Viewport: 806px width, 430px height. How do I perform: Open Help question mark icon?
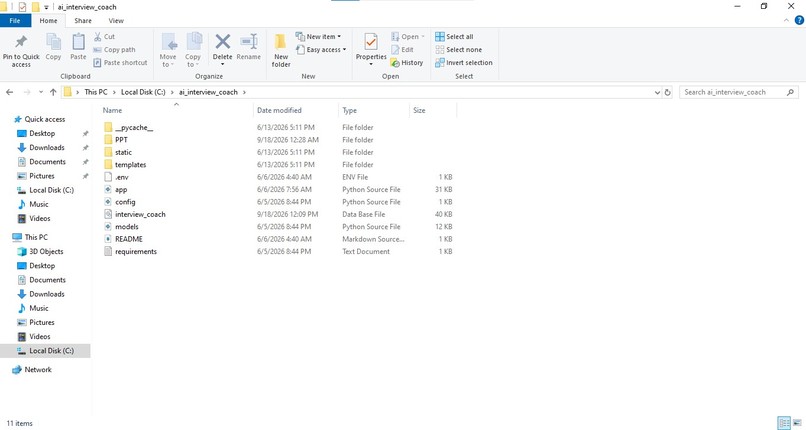point(799,21)
